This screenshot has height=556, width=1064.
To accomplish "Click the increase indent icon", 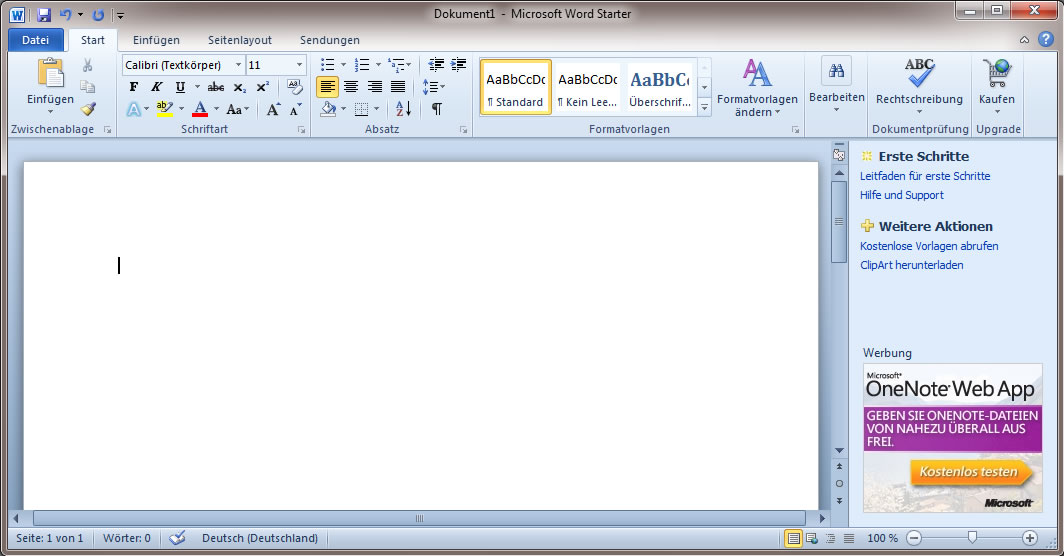I will (459, 64).
